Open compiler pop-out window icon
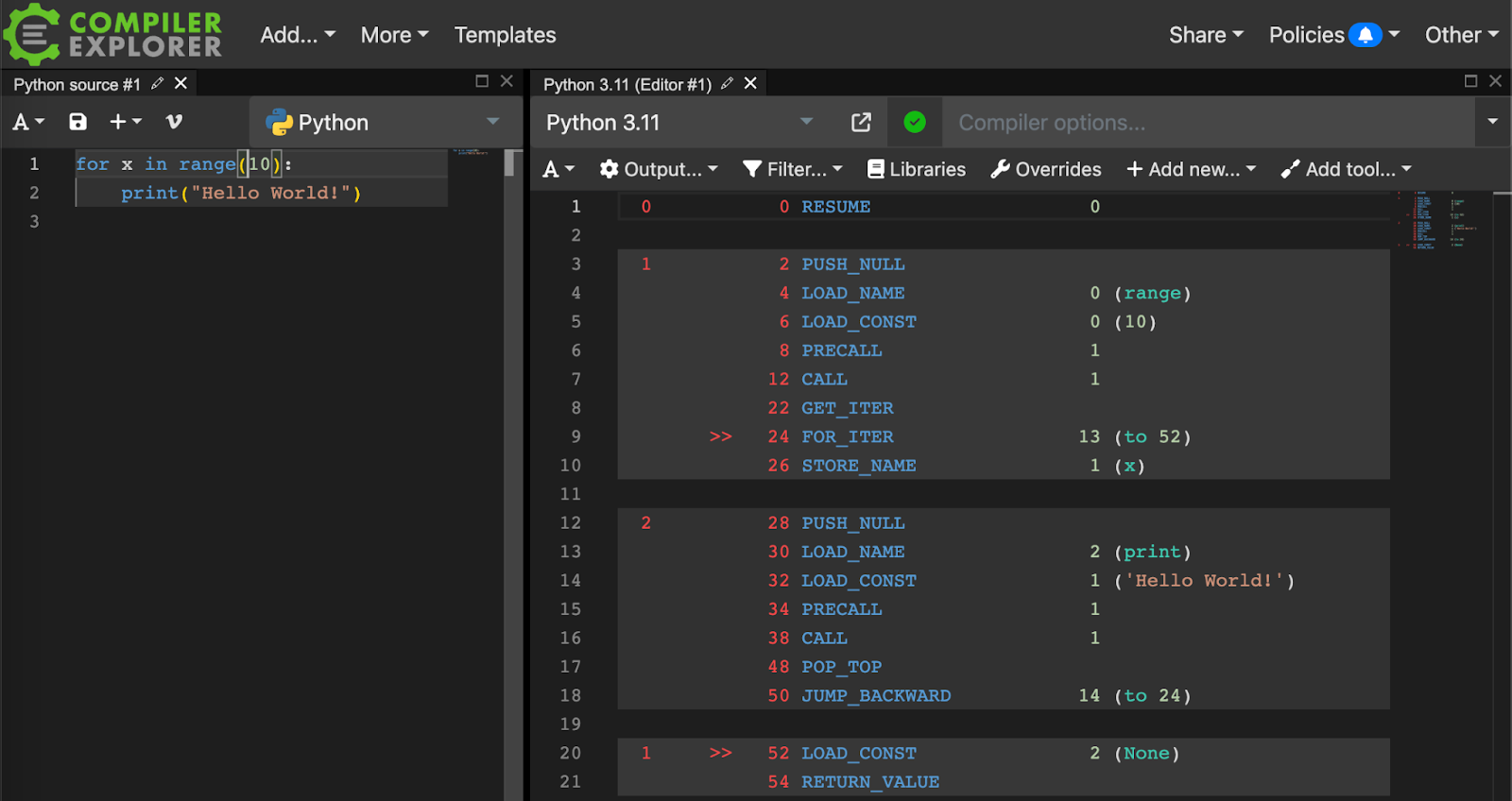 click(x=861, y=123)
